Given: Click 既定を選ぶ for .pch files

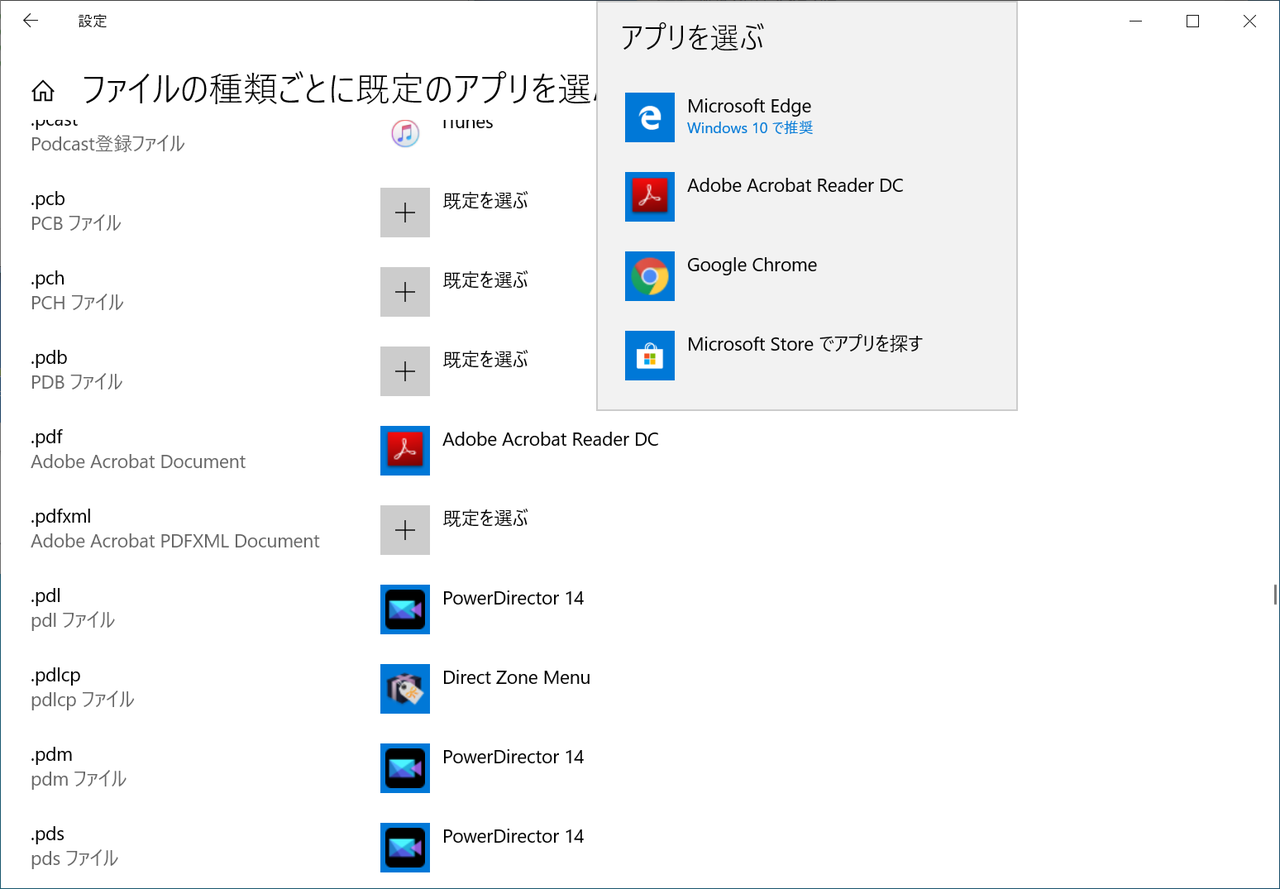Looking at the screenshot, I should click(485, 280).
